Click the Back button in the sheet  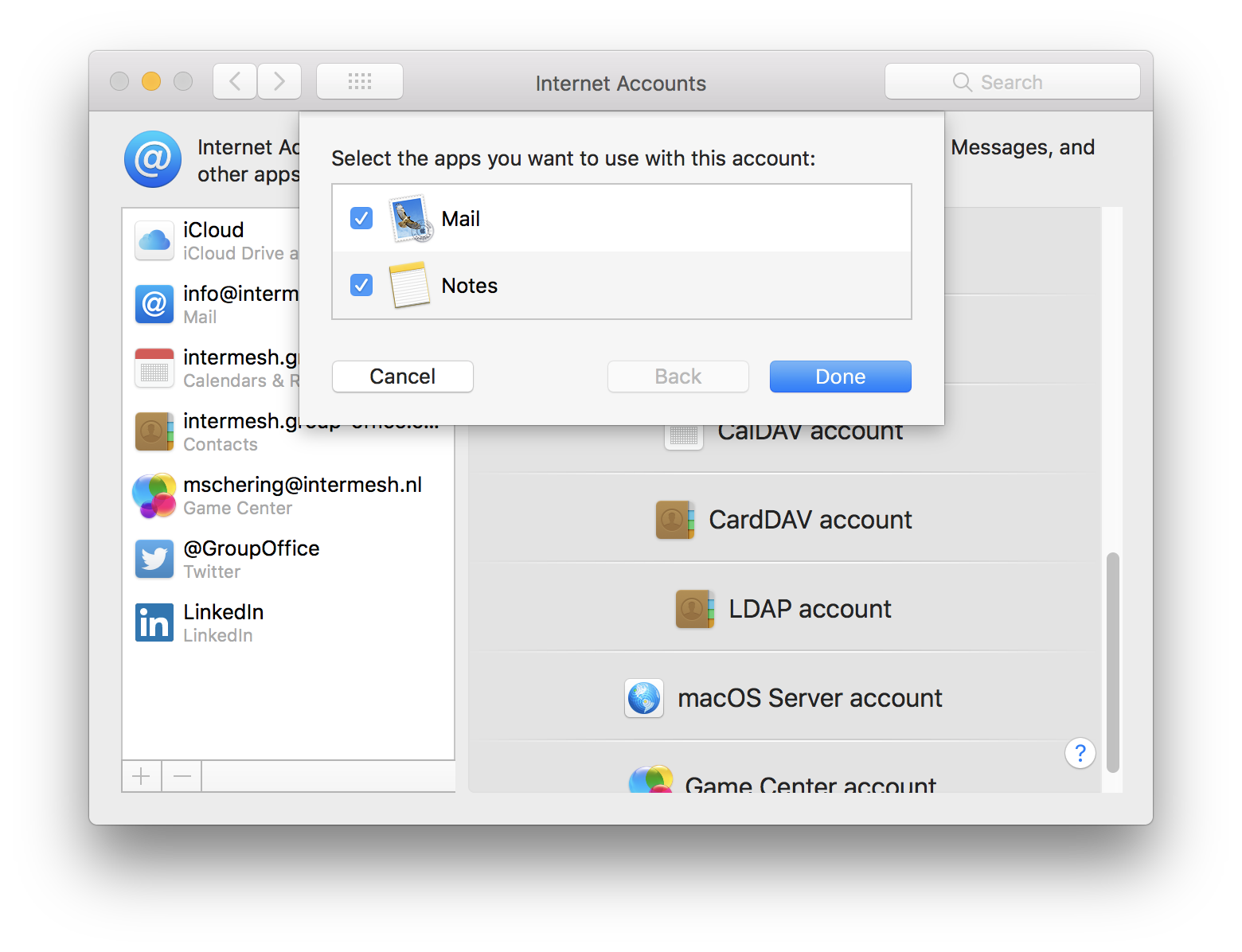[x=678, y=377]
